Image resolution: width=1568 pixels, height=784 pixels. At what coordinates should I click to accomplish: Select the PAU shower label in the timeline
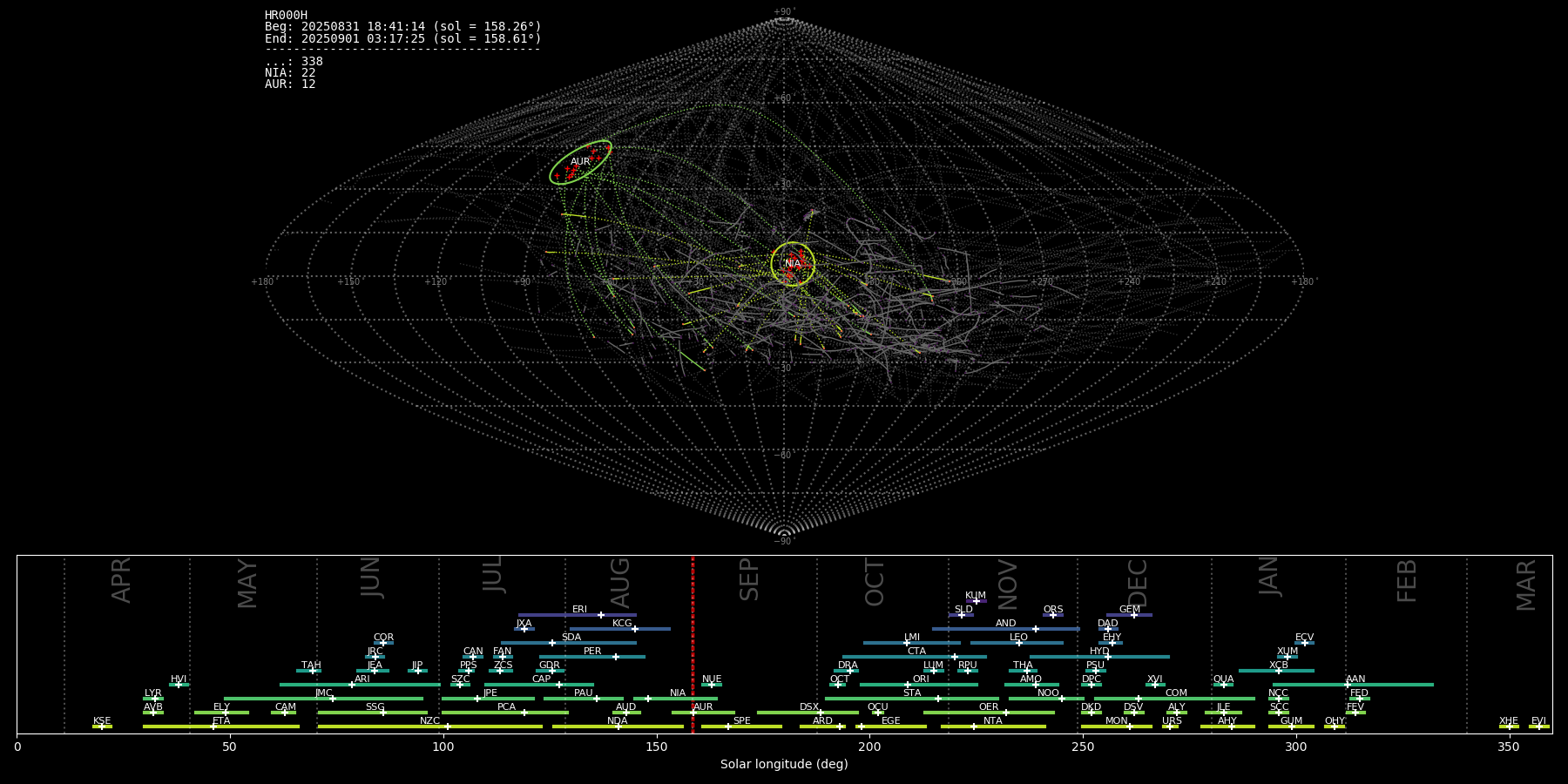[583, 693]
